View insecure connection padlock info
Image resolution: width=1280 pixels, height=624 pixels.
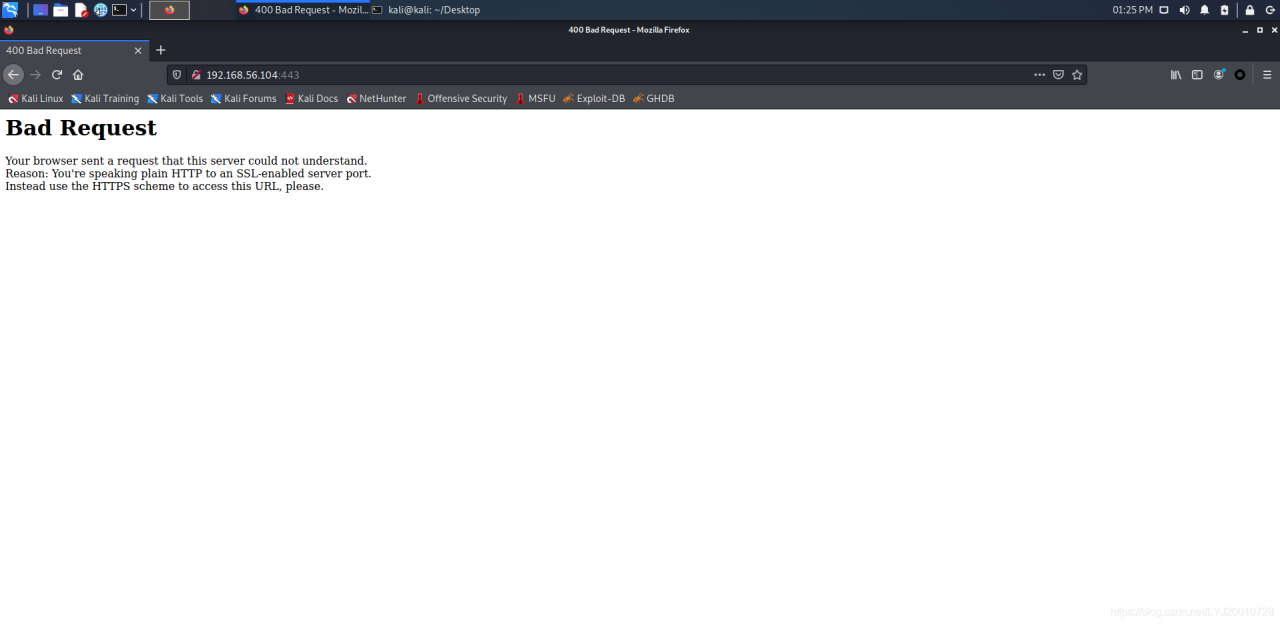[x=196, y=74]
